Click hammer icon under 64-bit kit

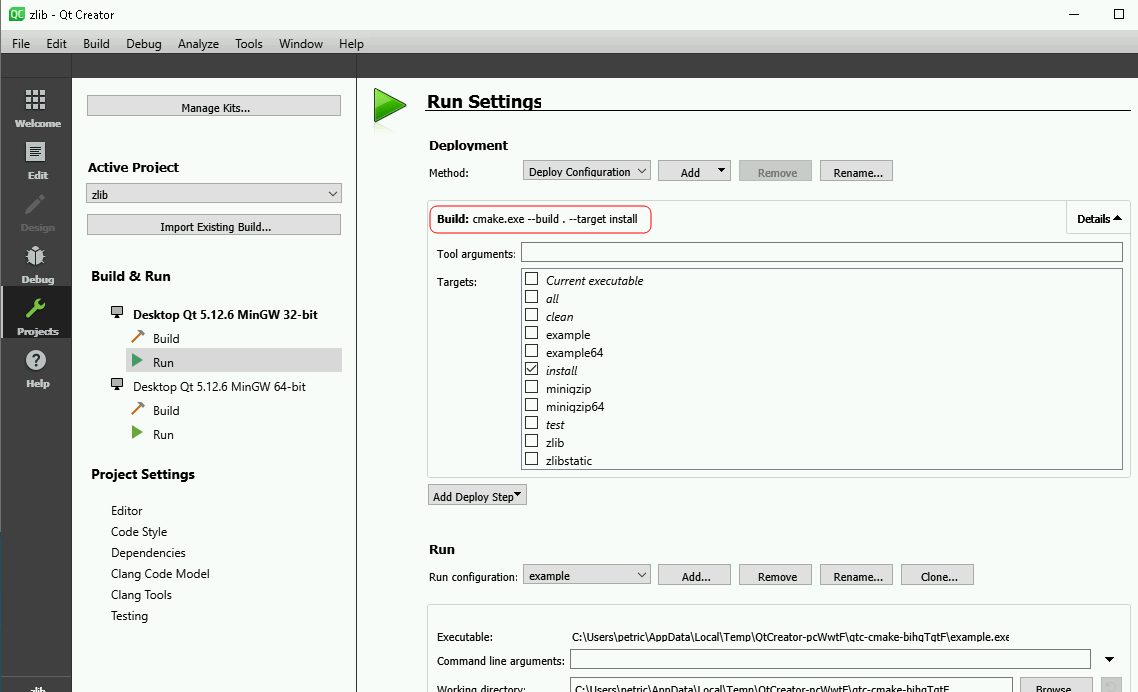pyautogui.click(x=138, y=409)
